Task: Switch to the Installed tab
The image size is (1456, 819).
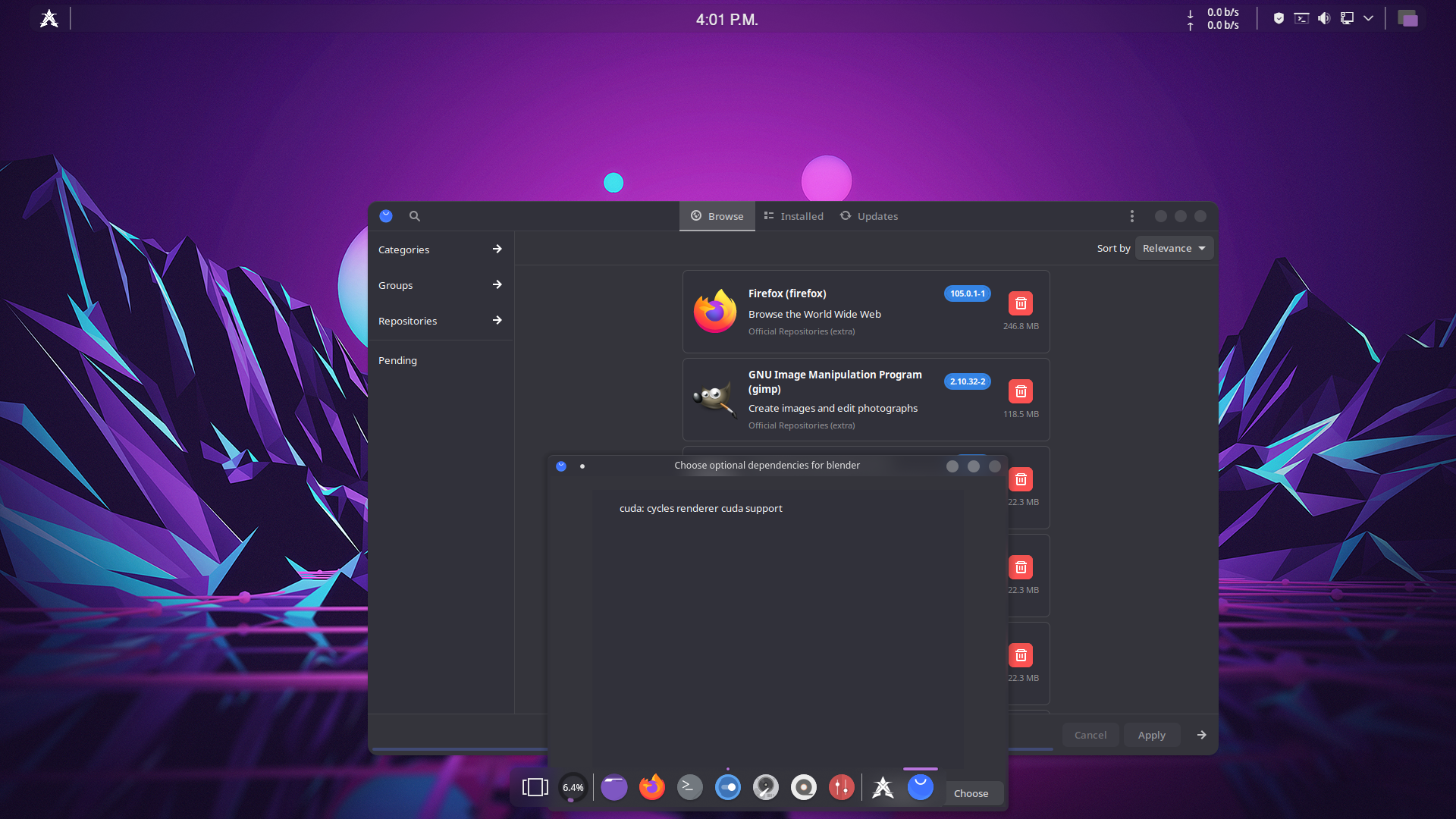Action: point(793,216)
